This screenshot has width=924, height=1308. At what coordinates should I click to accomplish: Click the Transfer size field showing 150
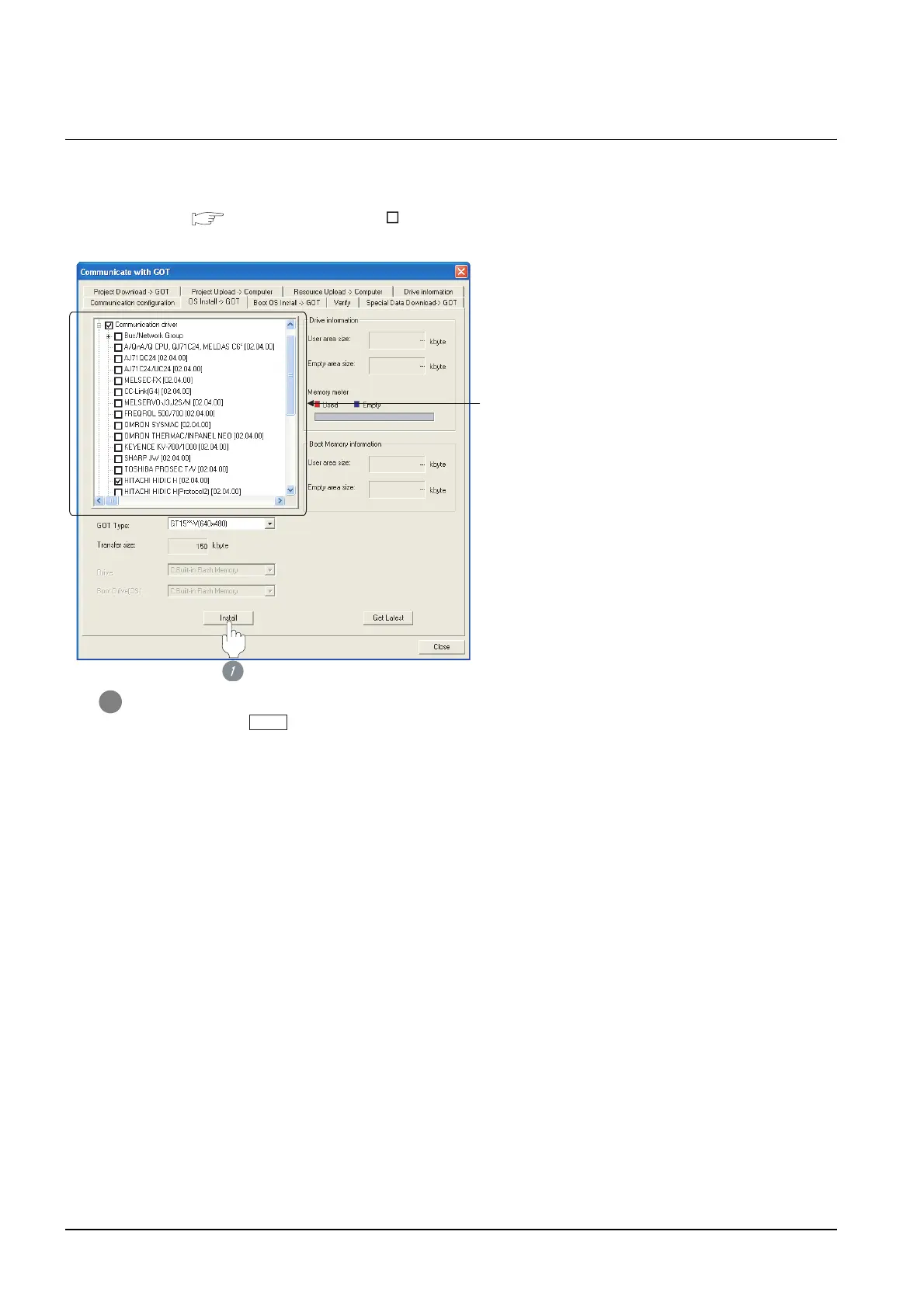[188, 546]
